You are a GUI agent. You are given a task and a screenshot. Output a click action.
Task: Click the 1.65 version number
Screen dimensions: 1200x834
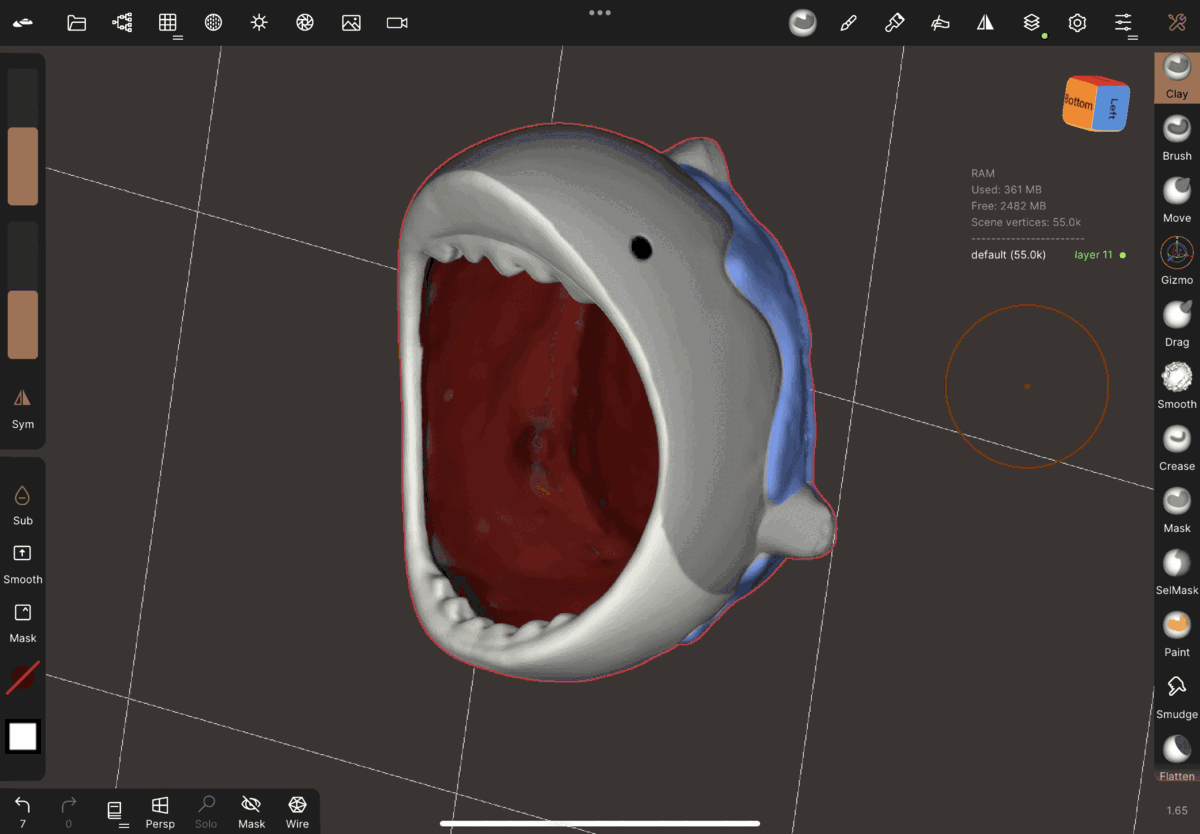1177,810
